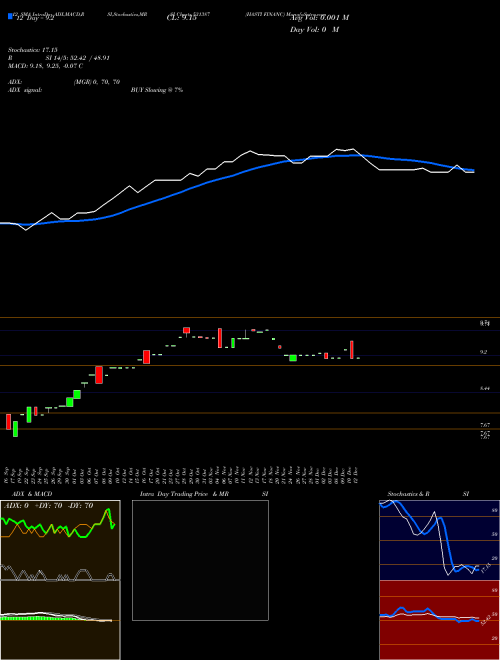Click the blue stochastics sub-chart panel
This screenshot has width=500, height=660.
tap(439, 540)
